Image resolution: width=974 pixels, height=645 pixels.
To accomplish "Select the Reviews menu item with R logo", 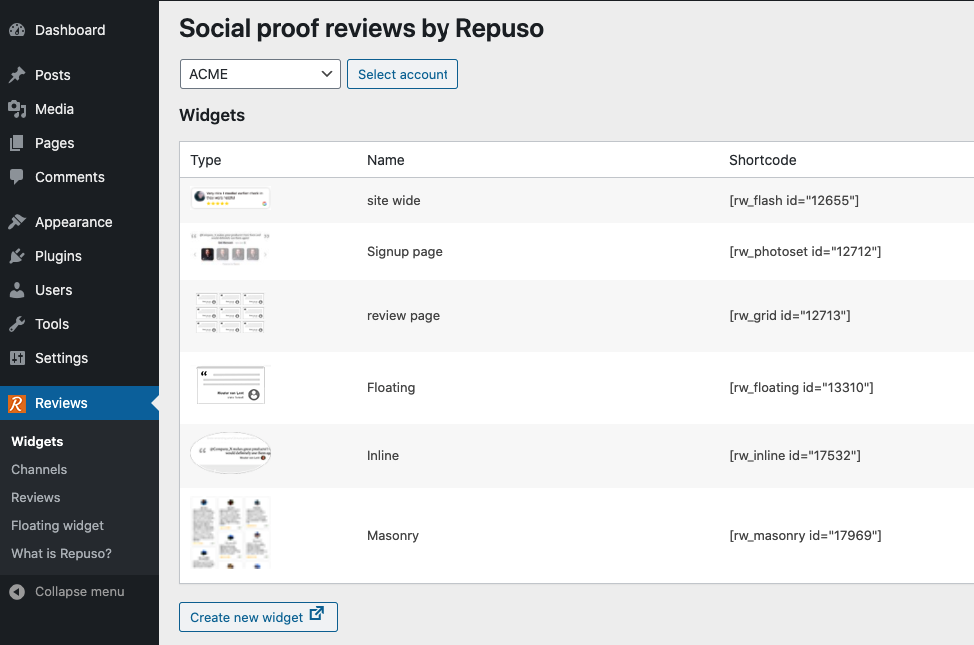I will [x=80, y=403].
